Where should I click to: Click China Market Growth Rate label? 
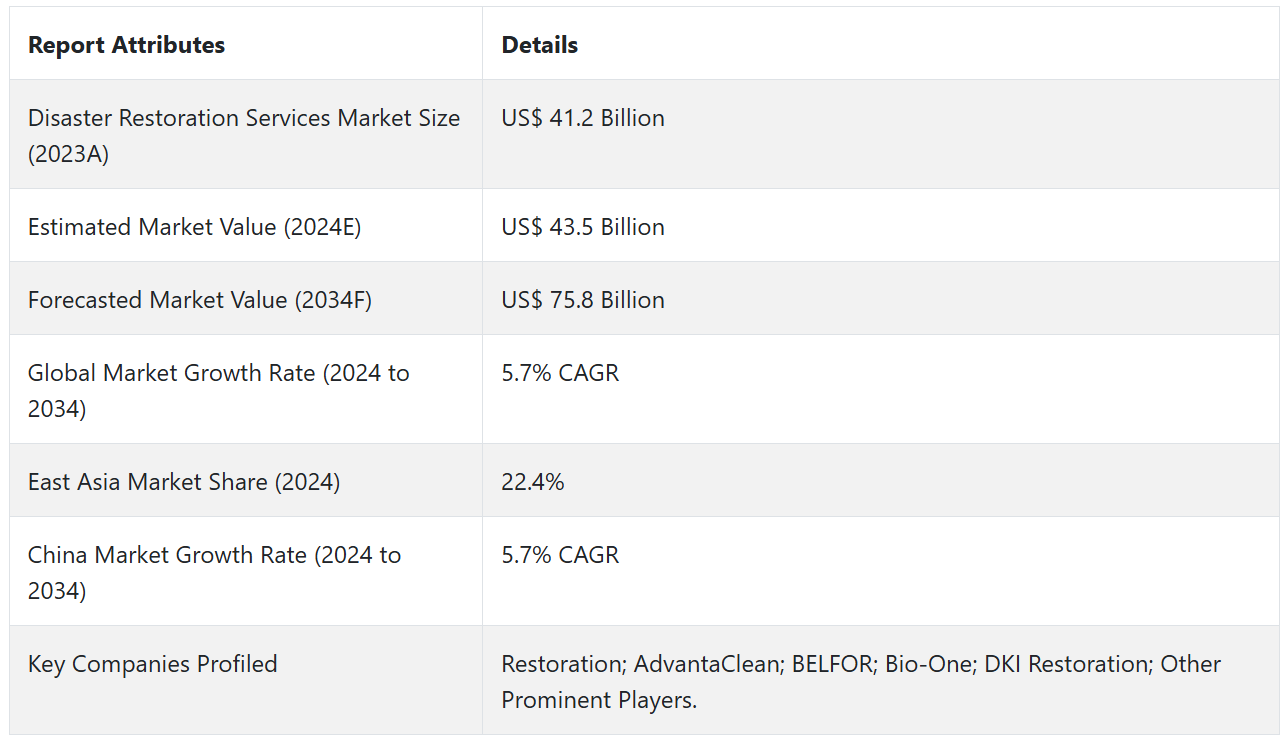click(214, 572)
